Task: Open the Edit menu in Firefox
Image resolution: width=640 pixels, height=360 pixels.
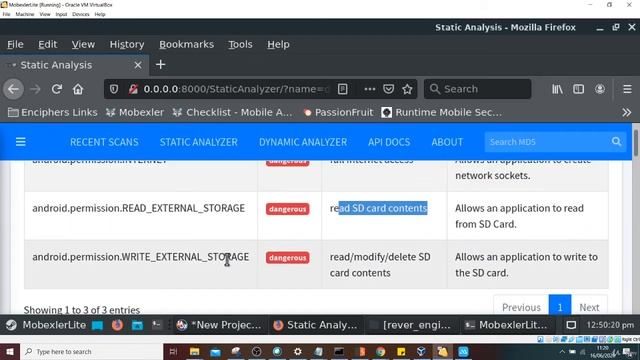Action: click(47, 44)
